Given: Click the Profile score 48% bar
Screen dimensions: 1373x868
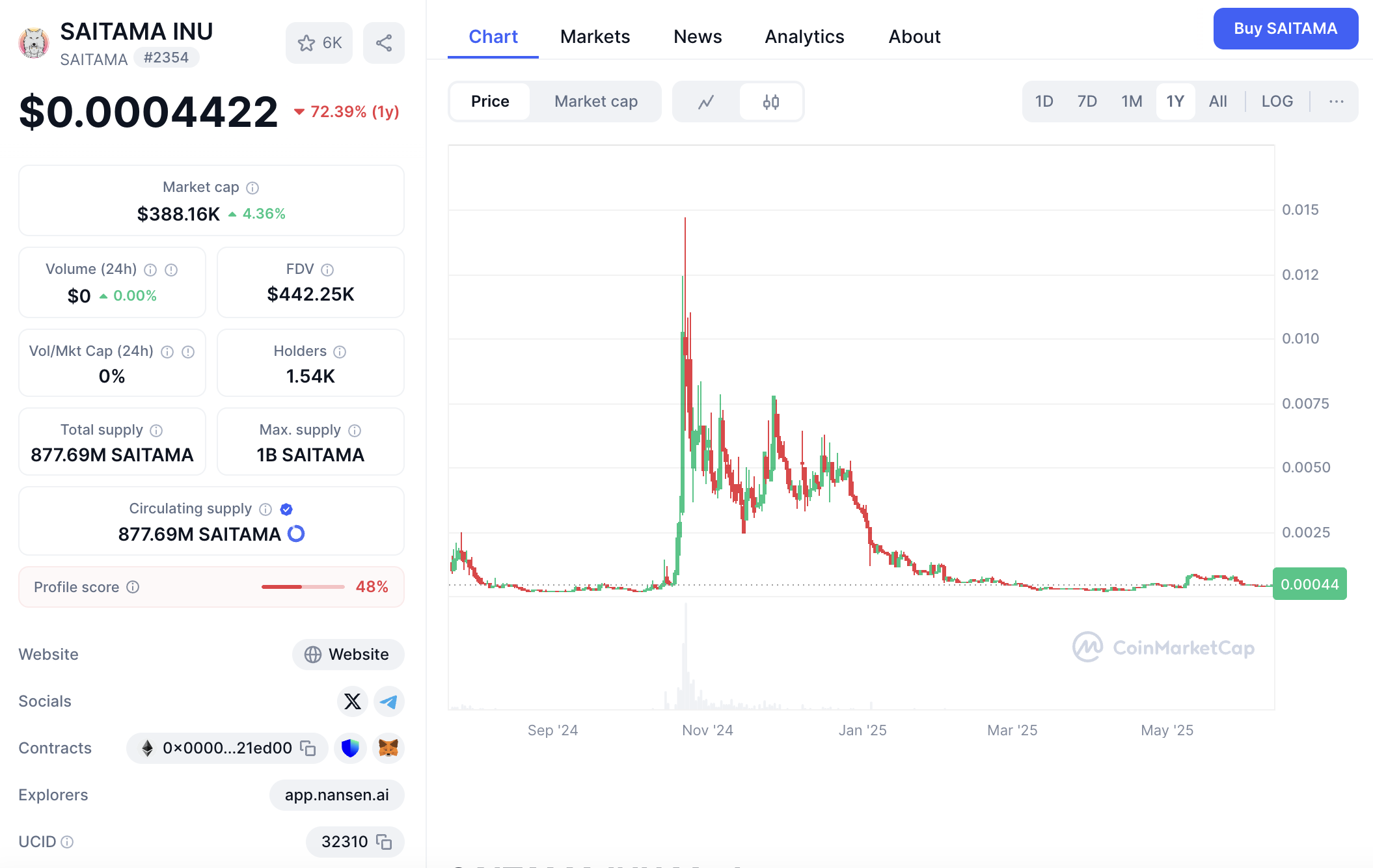Looking at the screenshot, I should click(x=303, y=587).
